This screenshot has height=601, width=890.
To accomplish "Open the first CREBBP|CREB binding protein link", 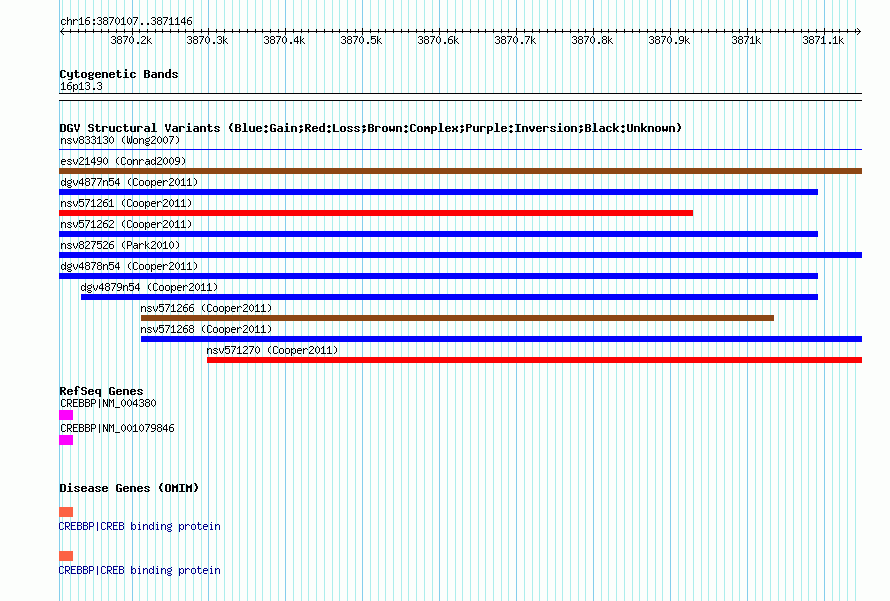I will 140,526.
